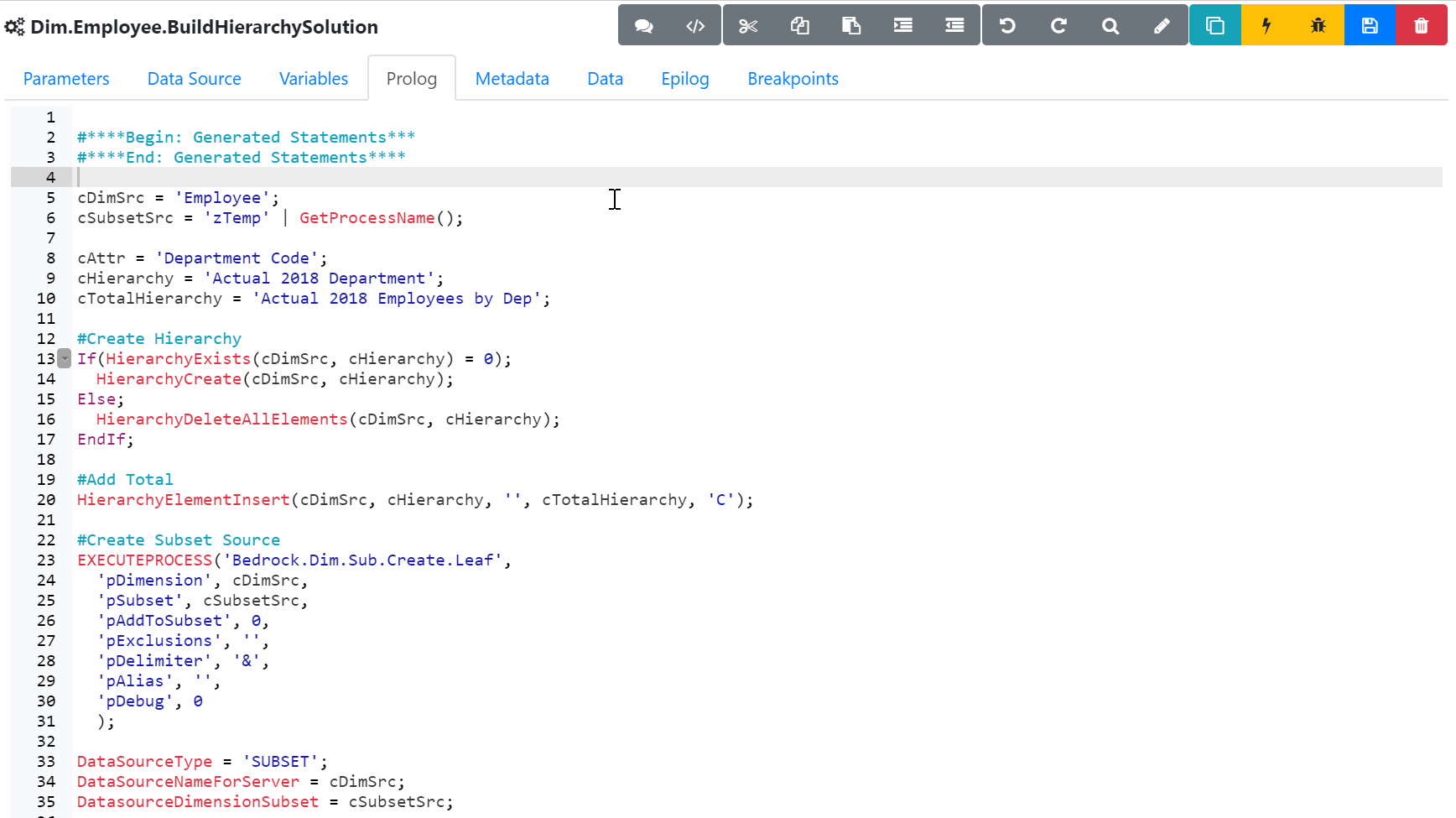Place cursor on empty line 4 of editor

pyautogui.click(x=335, y=177)
